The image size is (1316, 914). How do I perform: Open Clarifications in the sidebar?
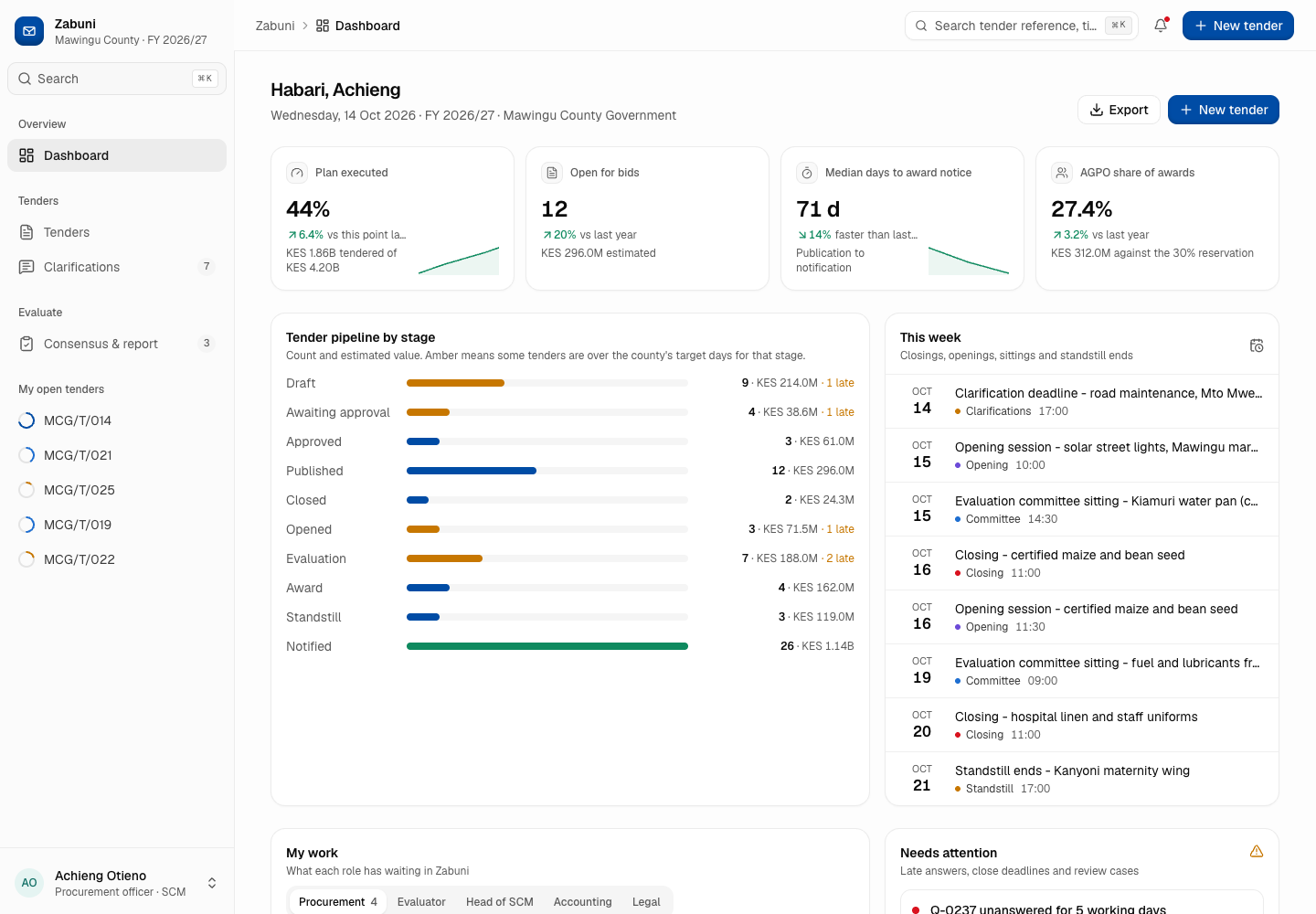pyautogui.click(x=117, y=267)
